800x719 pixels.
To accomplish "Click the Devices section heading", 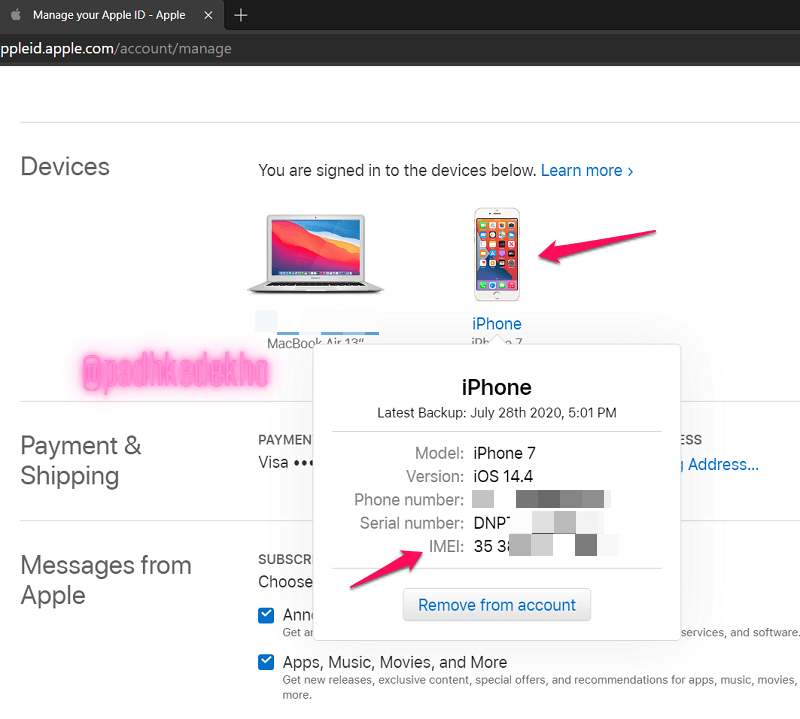I will click(65, 166).
